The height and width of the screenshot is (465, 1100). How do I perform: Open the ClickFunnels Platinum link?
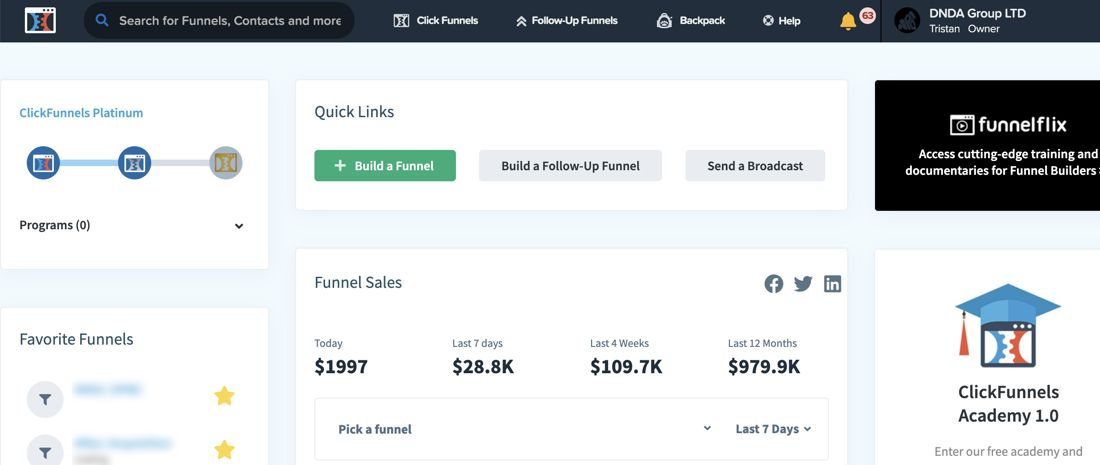(81, 113)
